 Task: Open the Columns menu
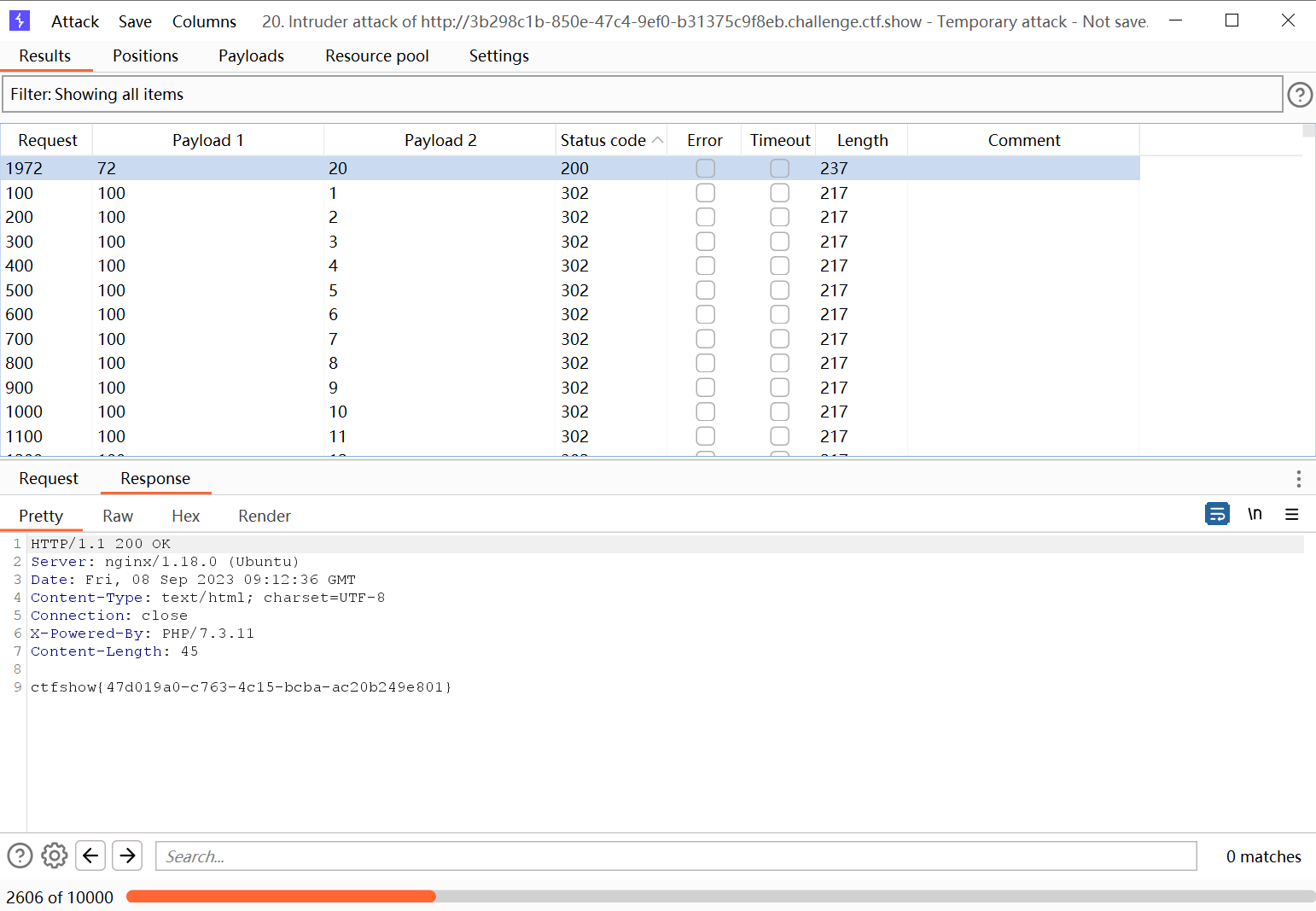[204, 21]
